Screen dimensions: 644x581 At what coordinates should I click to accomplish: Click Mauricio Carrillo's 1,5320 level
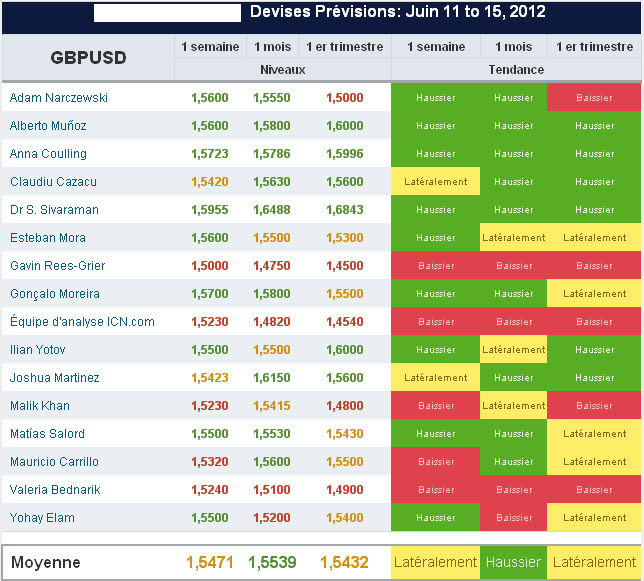coord(210,462)
